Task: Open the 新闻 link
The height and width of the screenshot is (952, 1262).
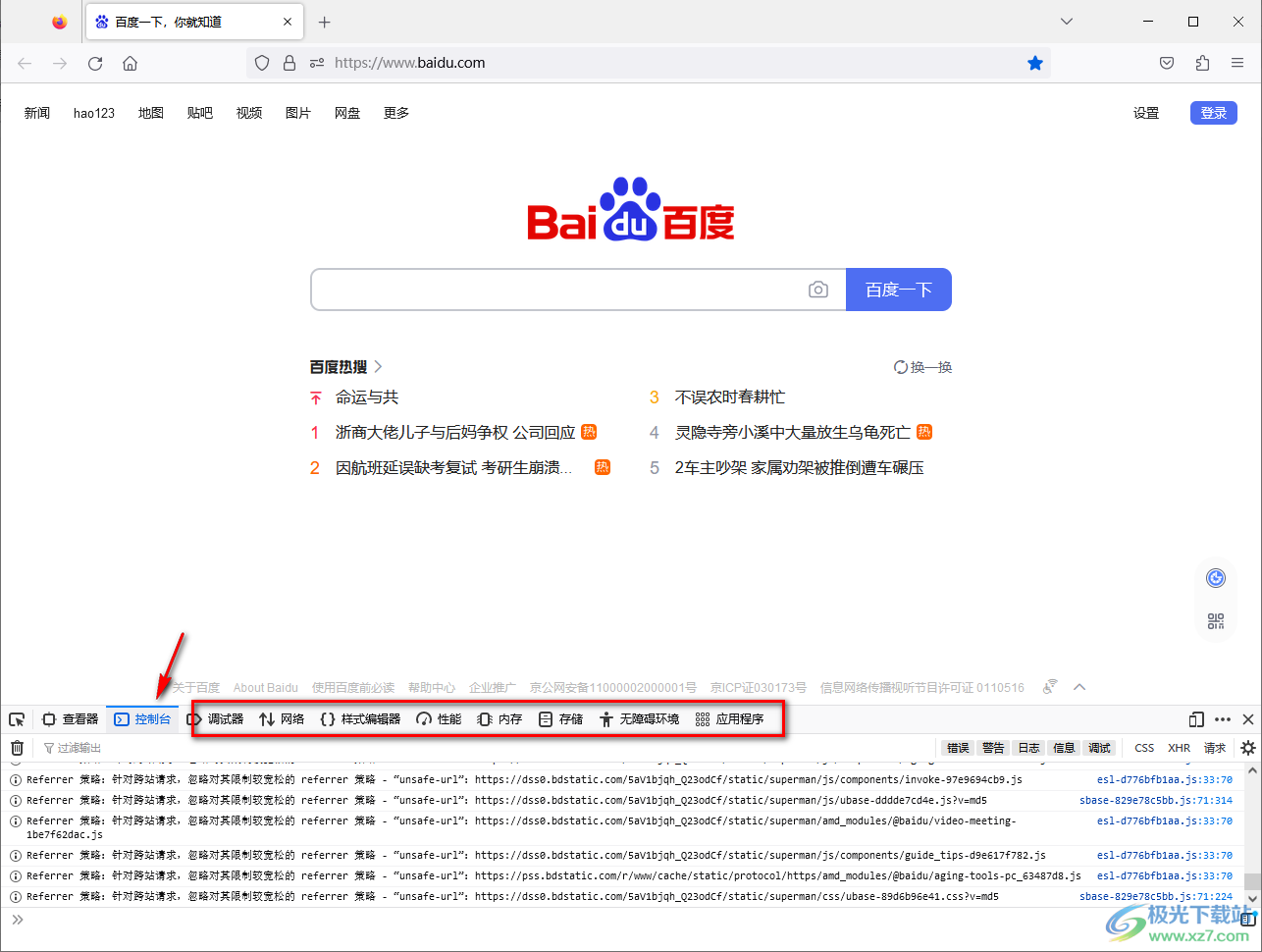Action: click(x=37, y=113)
